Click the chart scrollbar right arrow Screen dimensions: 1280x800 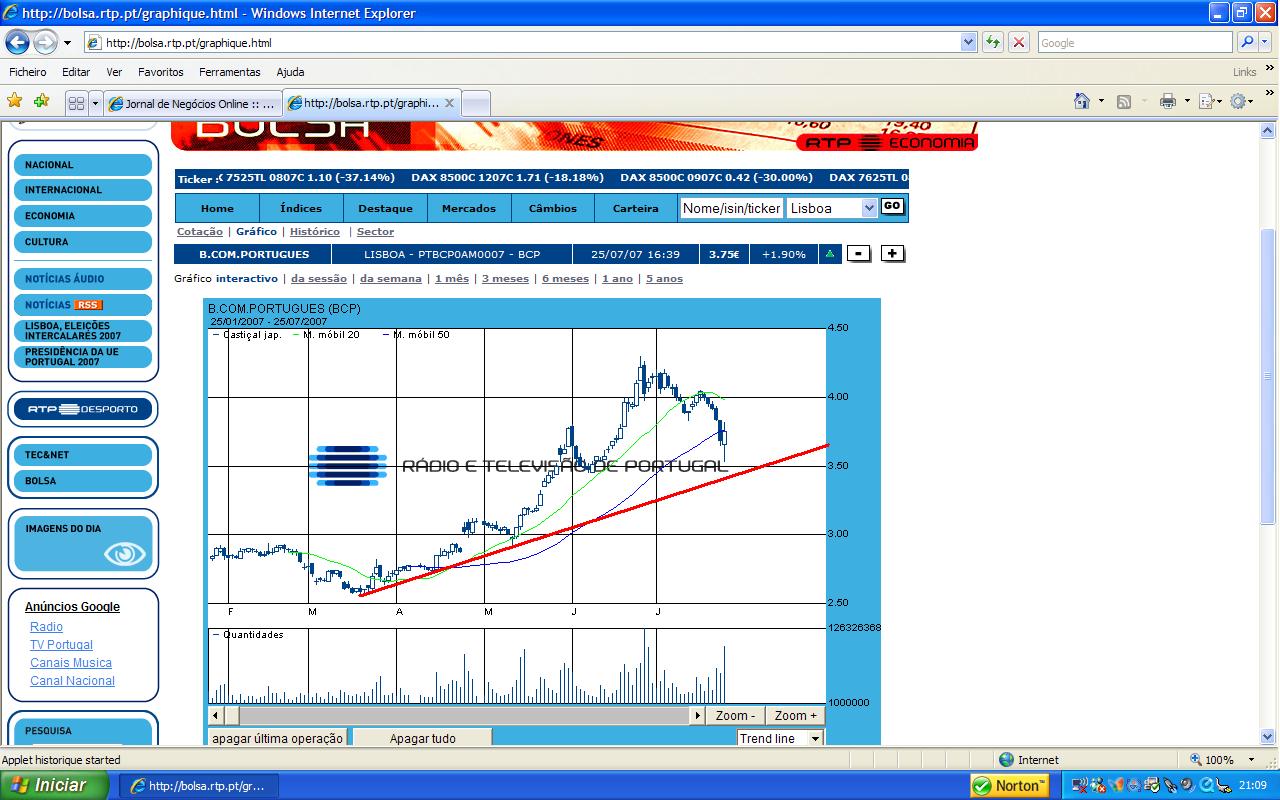(x=699, y=716)
